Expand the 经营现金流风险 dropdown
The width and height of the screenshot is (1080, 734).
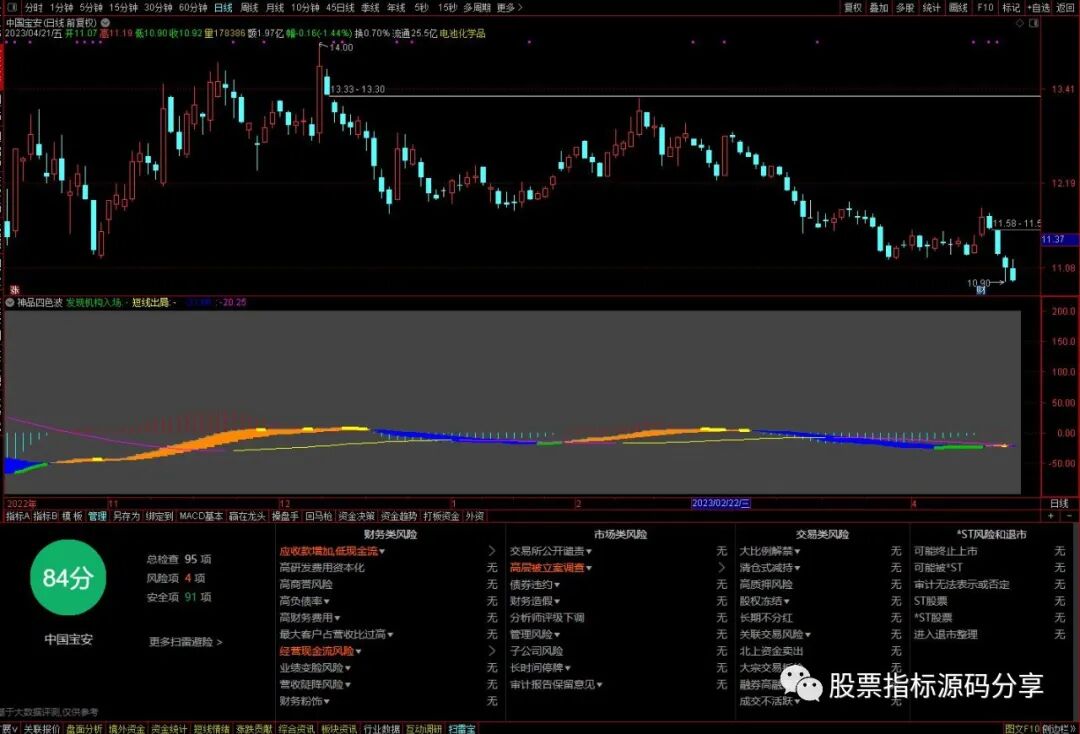click(358, 651)
